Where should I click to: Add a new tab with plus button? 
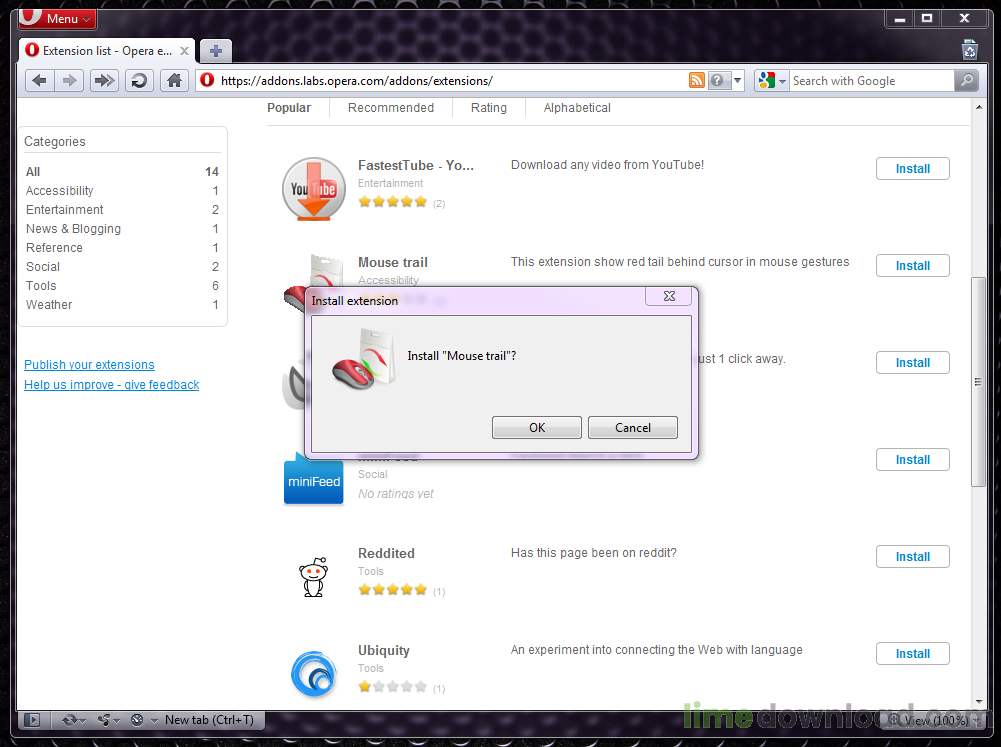click(216, 50)
